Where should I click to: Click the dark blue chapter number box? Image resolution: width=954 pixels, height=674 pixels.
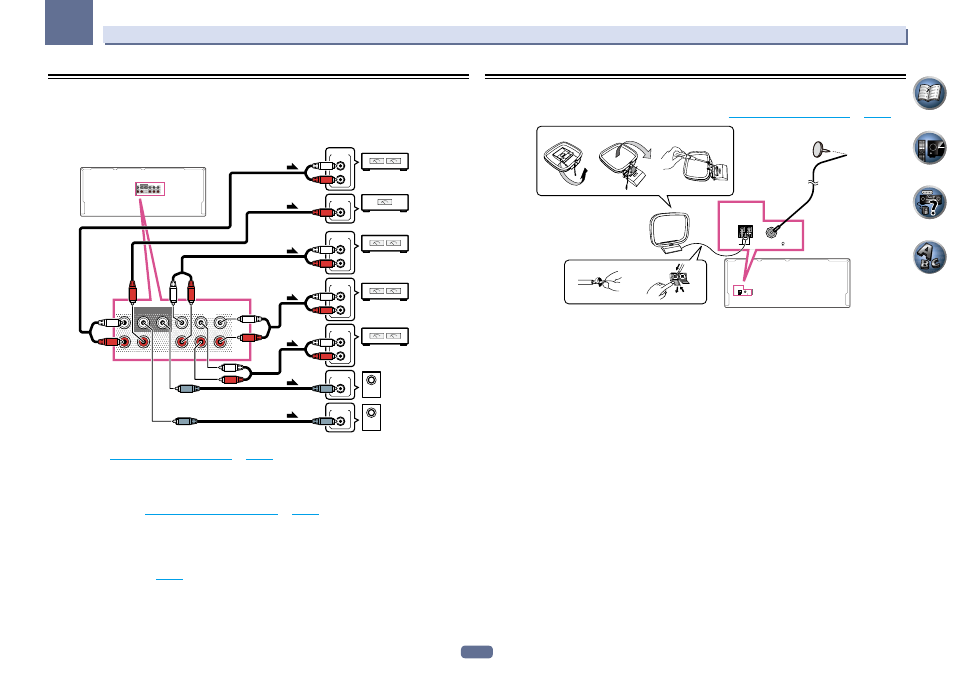click(69, 23)
